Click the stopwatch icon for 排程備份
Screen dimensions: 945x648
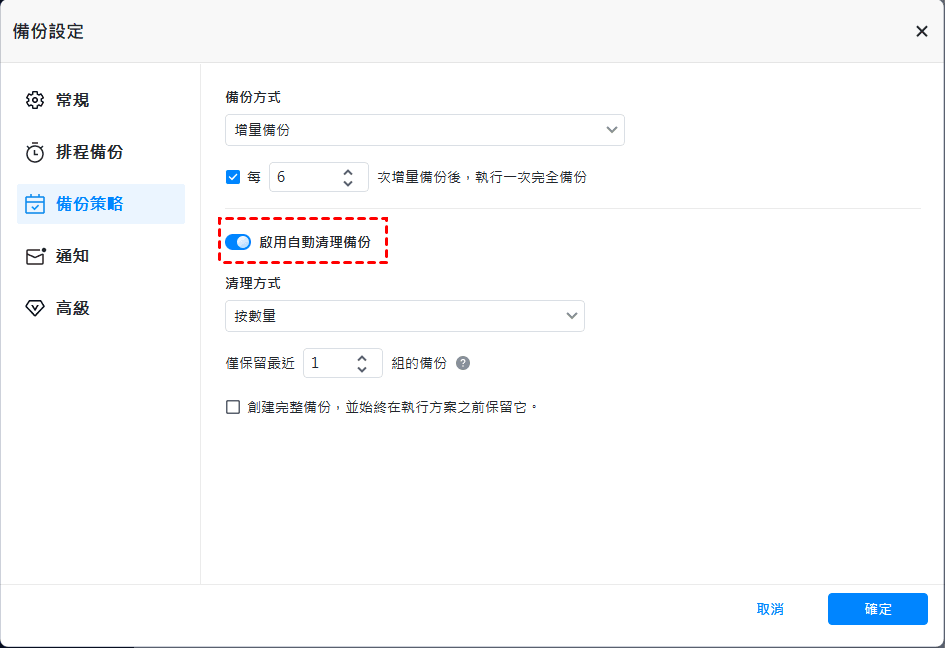[x=35, y=152]
